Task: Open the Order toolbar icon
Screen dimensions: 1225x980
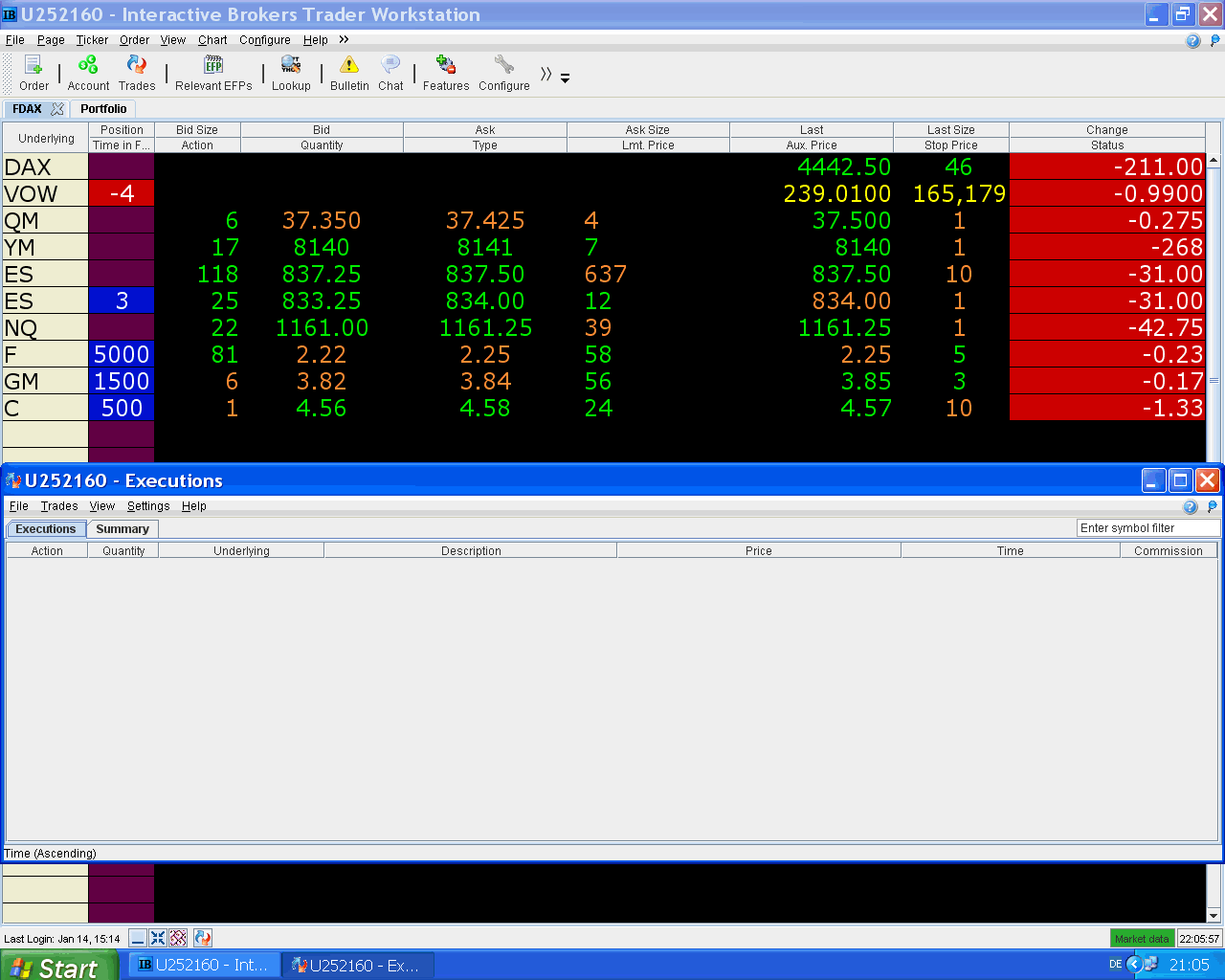Action: 33,73
